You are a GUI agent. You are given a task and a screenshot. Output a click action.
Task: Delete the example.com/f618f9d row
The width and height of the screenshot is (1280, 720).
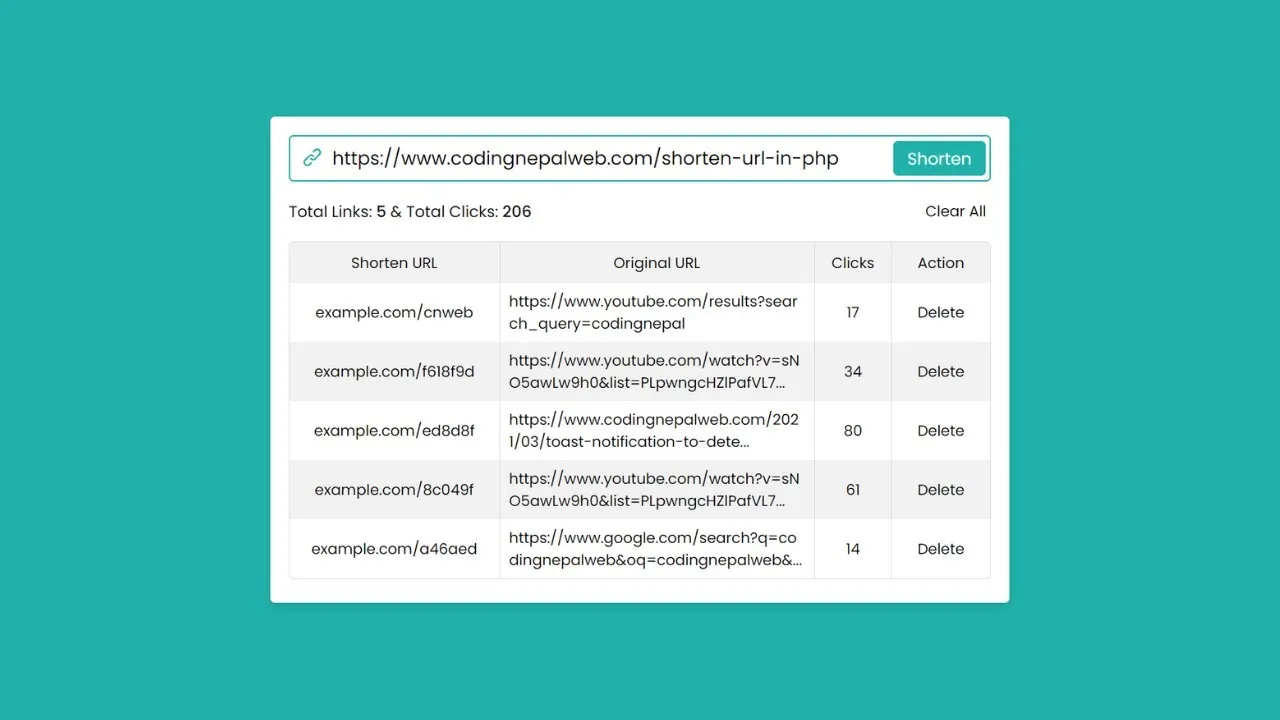click(x=941, y=371)
